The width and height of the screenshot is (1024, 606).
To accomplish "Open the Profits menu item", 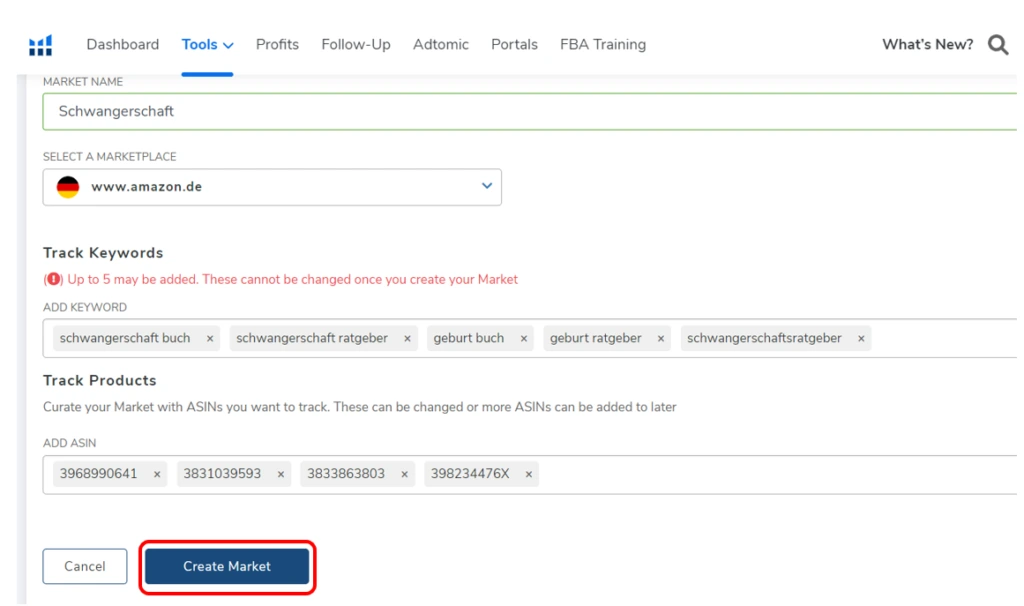I will click(x=277, y=45).
